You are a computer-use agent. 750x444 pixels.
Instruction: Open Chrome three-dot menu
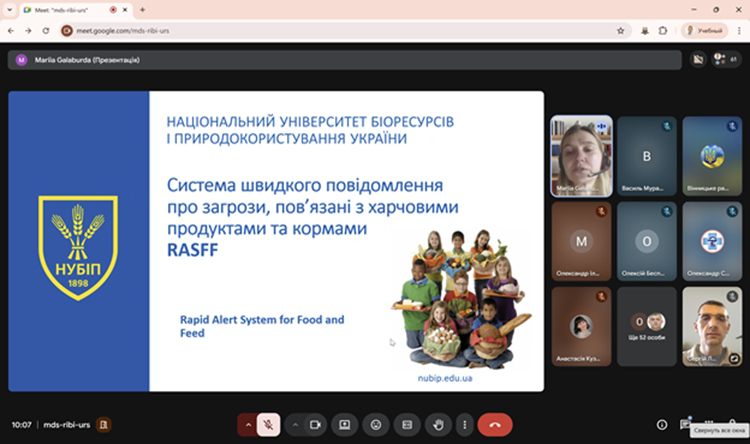tap(739, 31)
